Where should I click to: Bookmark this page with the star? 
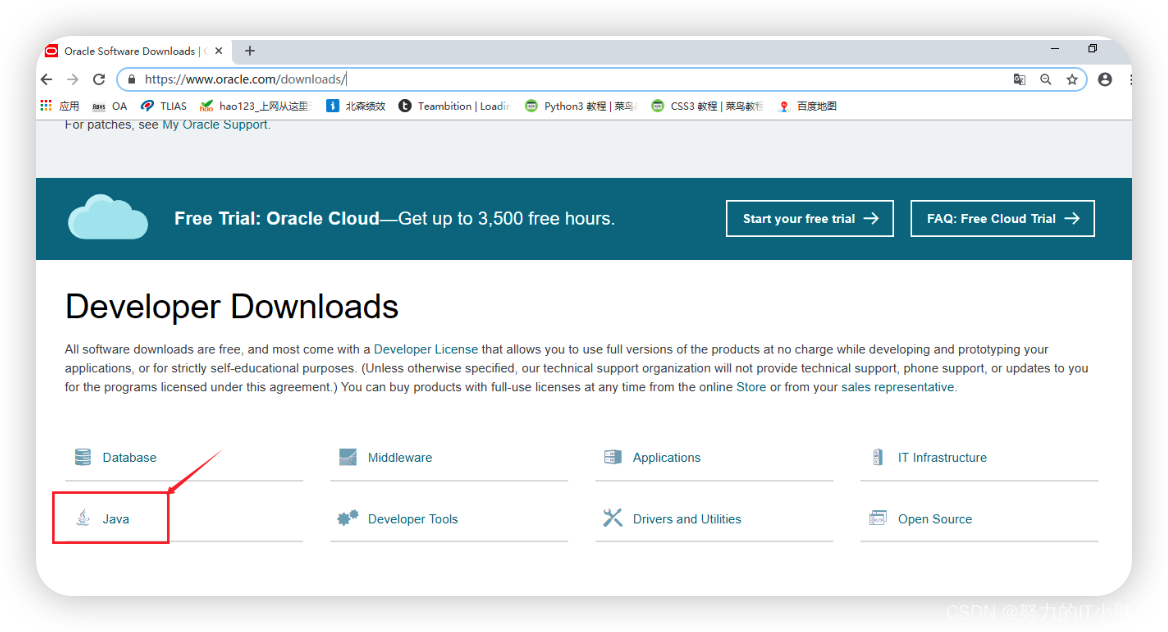[1070, 78]
